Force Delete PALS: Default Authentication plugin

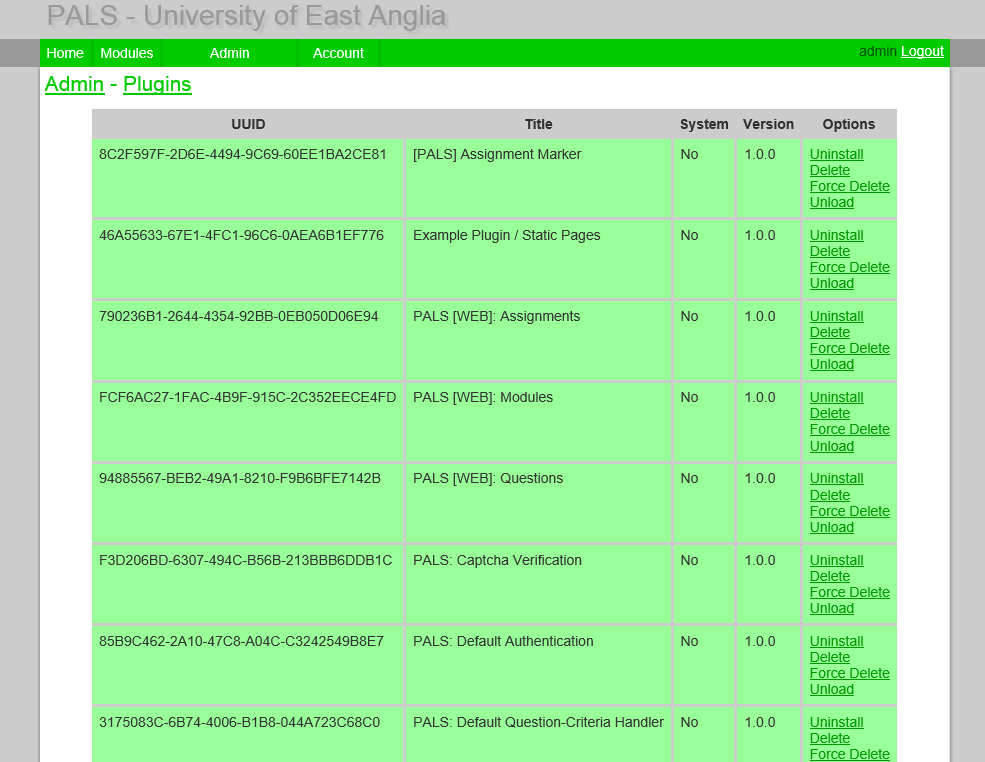click(x=849, y=673)
